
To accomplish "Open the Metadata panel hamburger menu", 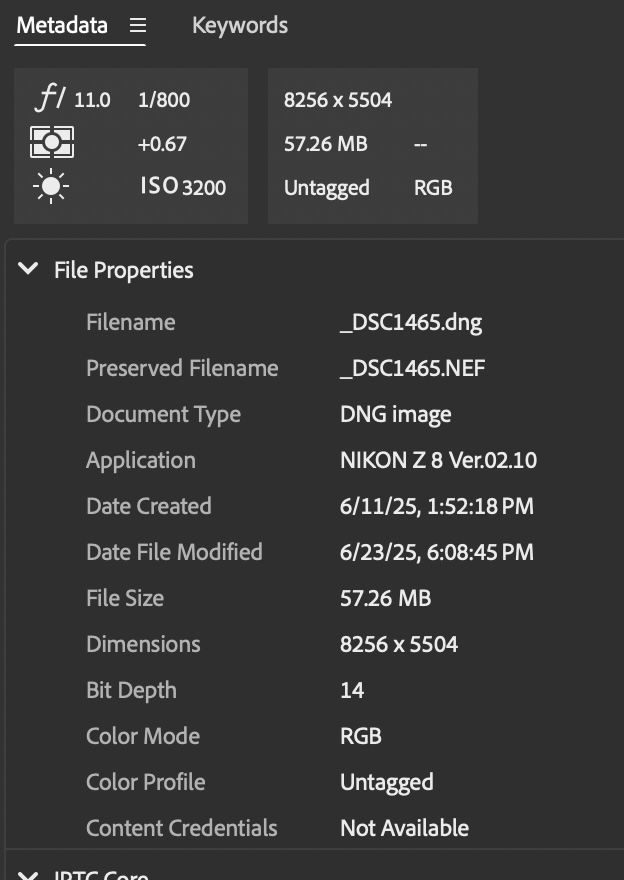I will click(x=138, y=25).
